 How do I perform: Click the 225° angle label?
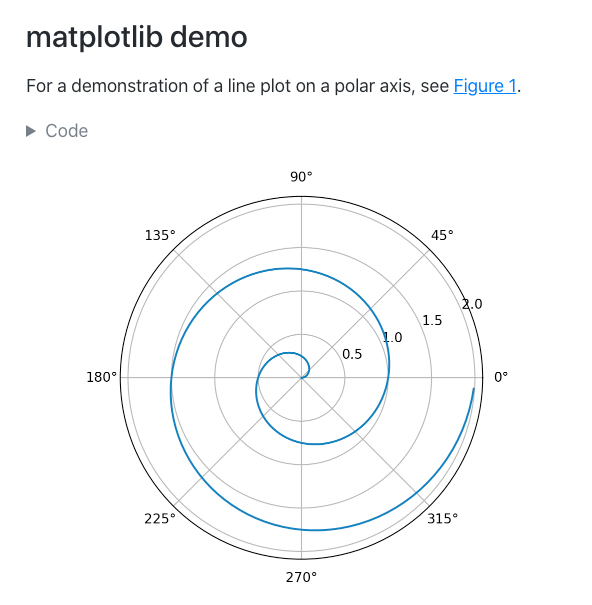160,519
